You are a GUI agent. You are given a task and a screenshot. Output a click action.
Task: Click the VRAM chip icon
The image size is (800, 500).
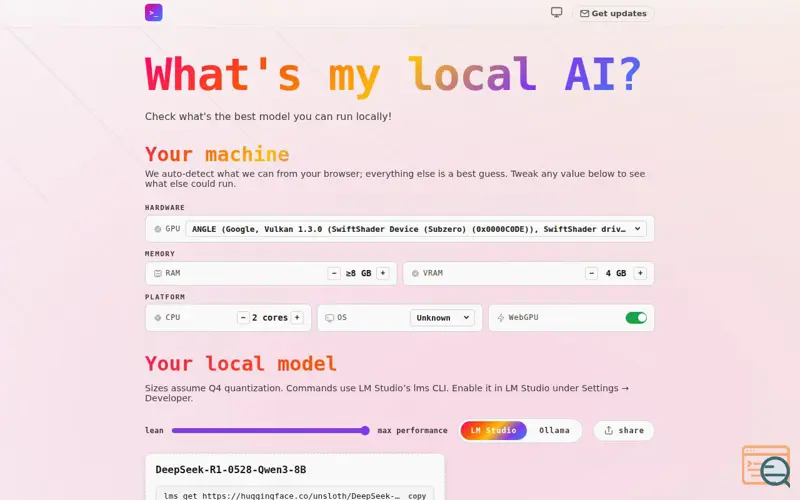415,273
